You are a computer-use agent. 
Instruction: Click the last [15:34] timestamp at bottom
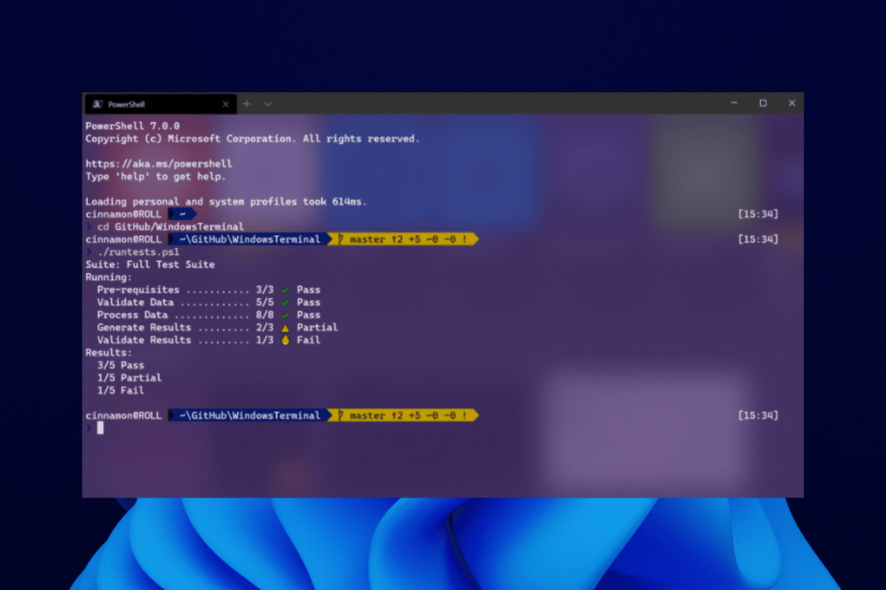(758, 415)
